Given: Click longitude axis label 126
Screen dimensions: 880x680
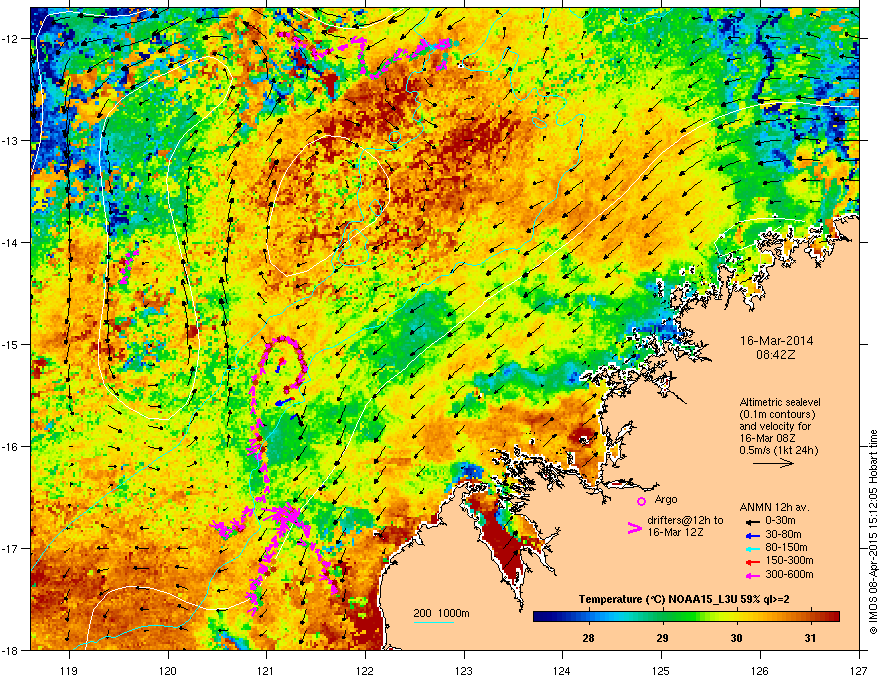Looking at the screenshot, I should pos(760,670).
